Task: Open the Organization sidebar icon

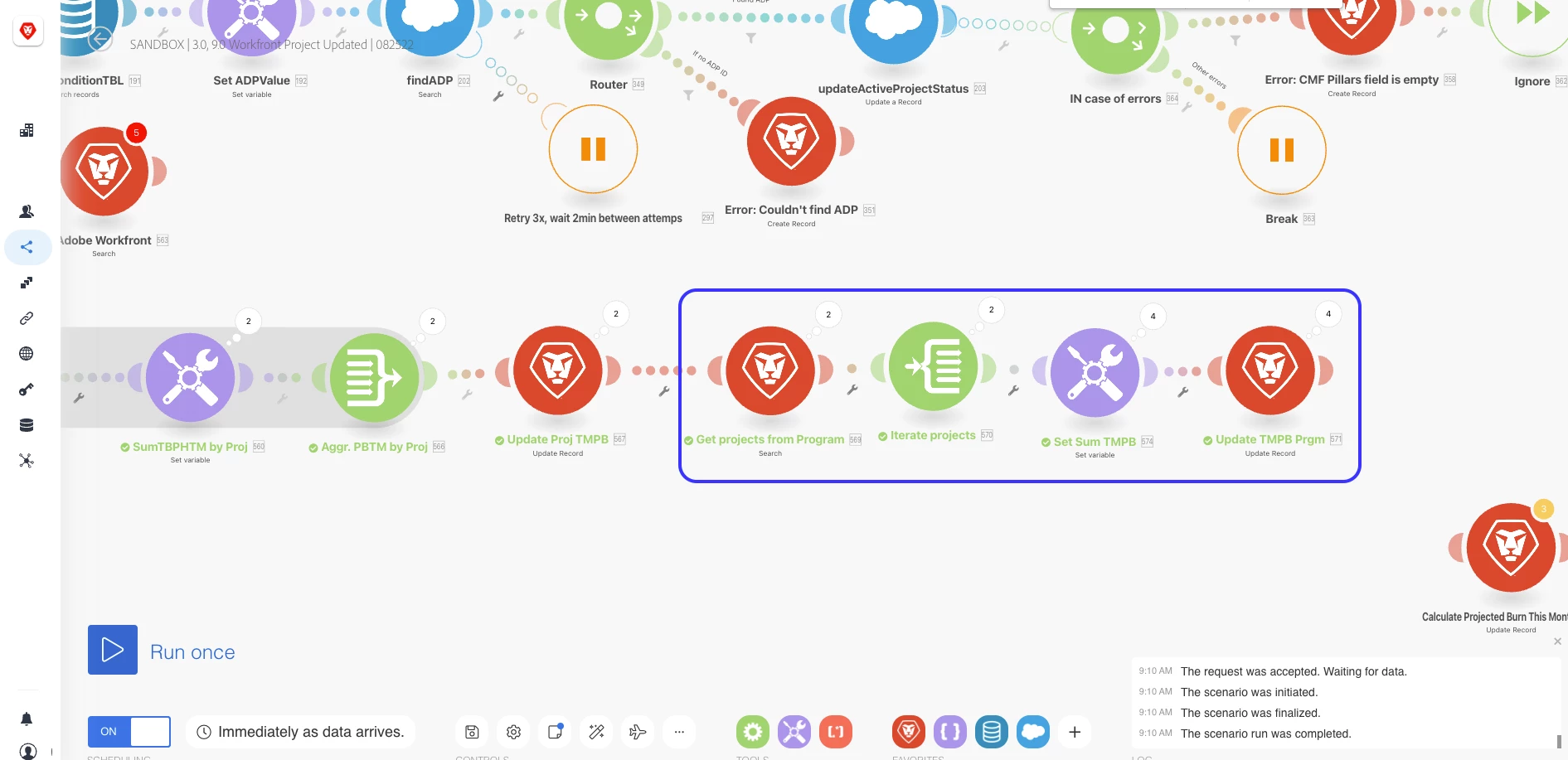Action: click(27, 130)
